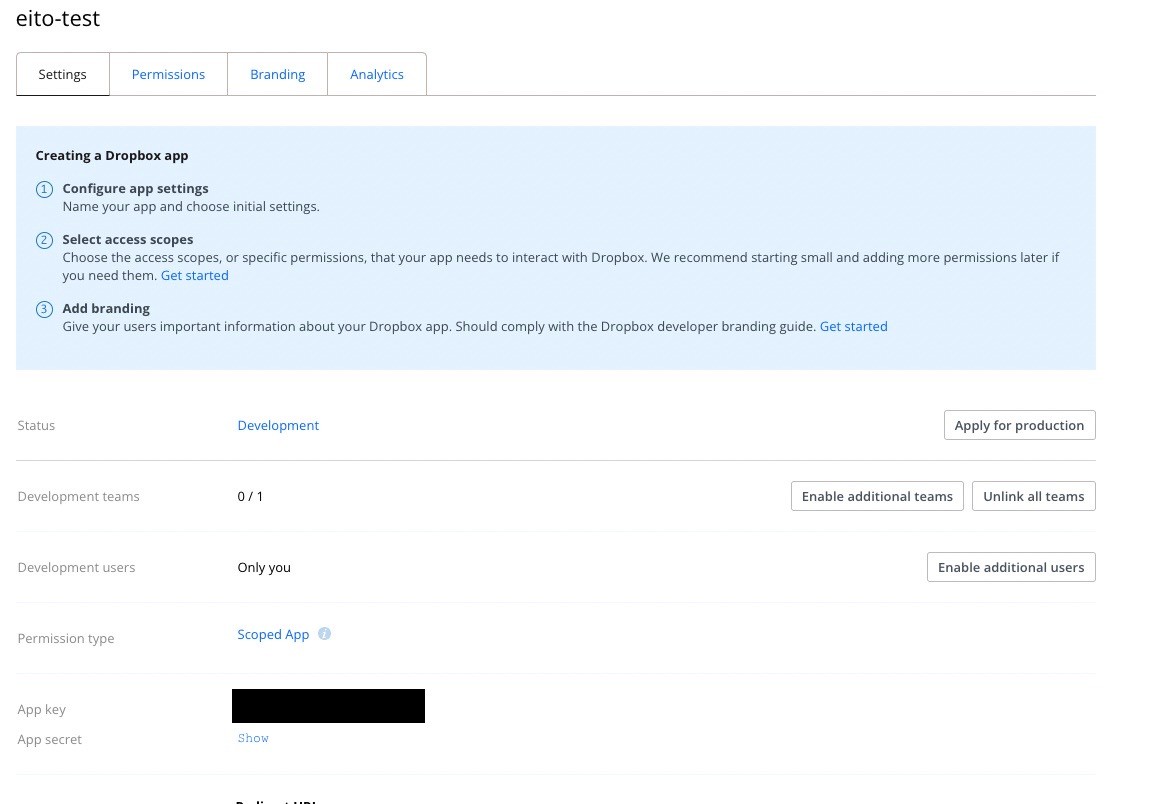The width and height of the screenshot is (1156, 804).
Task: Click the 'Only you' development users value
Action: coord(264,567)
